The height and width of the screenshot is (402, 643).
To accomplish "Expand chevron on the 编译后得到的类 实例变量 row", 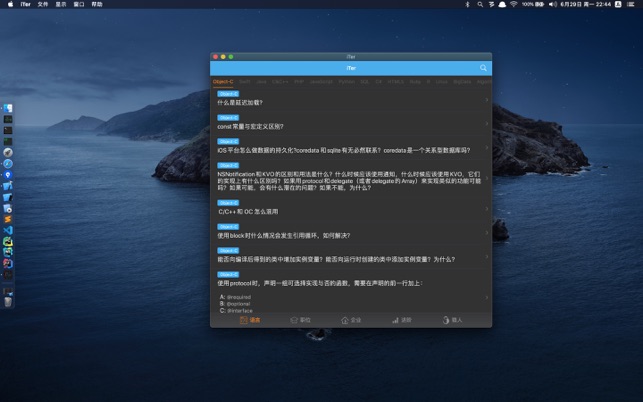I will (487, 256).
